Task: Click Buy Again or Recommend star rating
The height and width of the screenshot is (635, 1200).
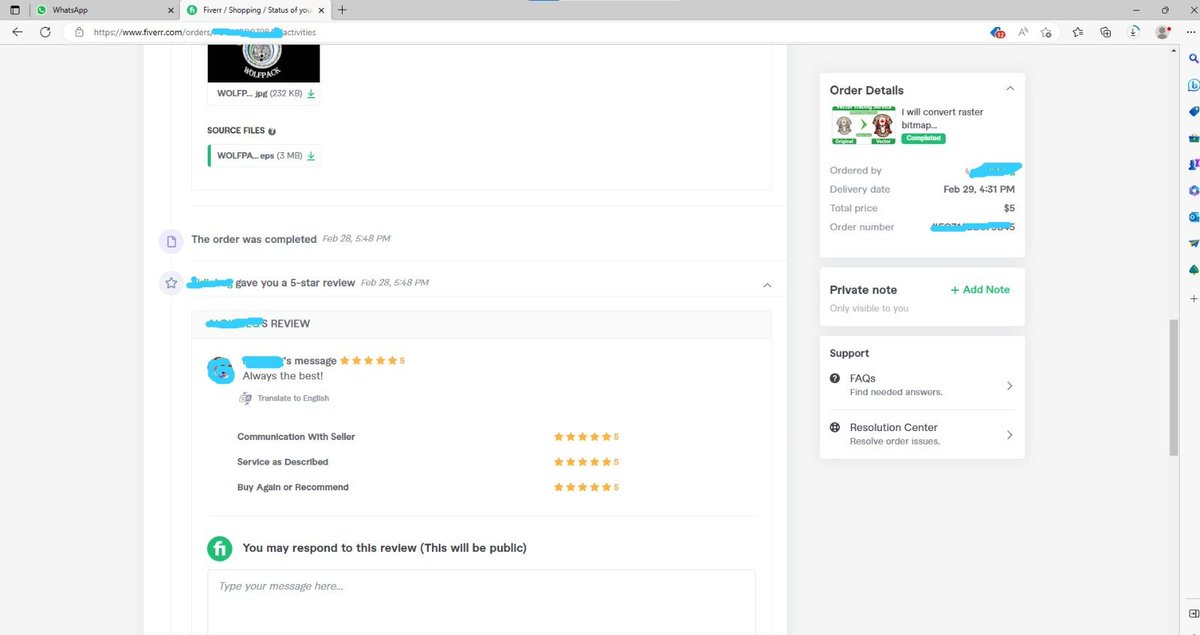Action: 587,487
